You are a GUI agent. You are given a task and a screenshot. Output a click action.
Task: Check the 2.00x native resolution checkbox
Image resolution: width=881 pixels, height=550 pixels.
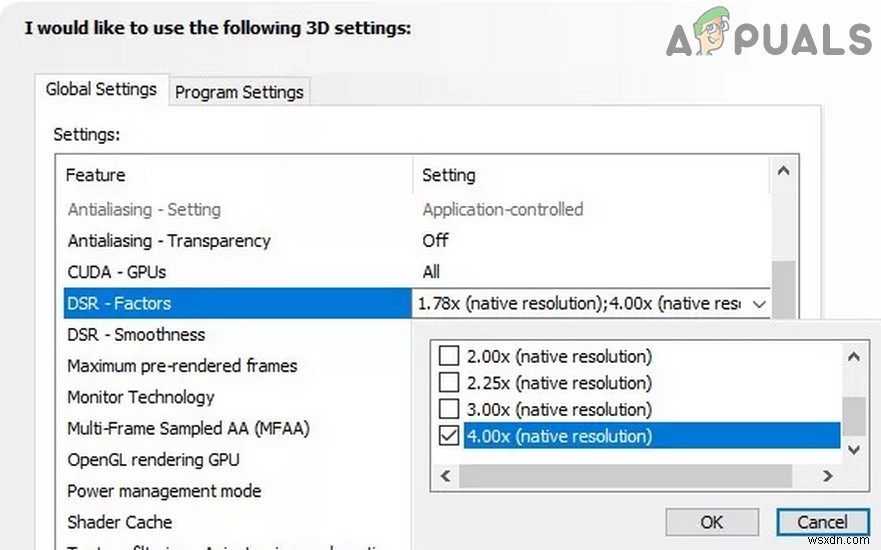click(449, 356)
